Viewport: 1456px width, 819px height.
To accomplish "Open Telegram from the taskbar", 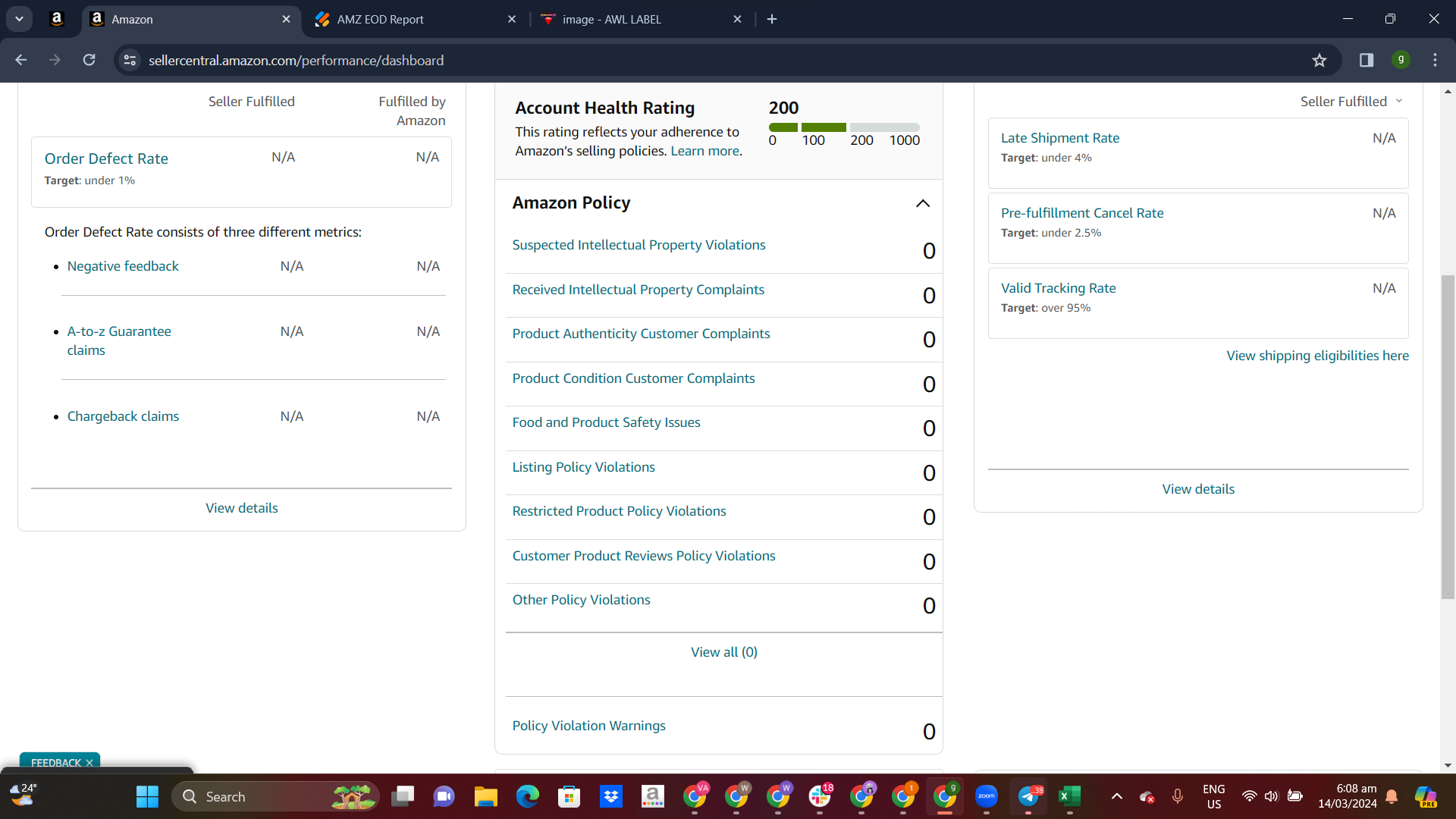I will tap(1029, 796).
